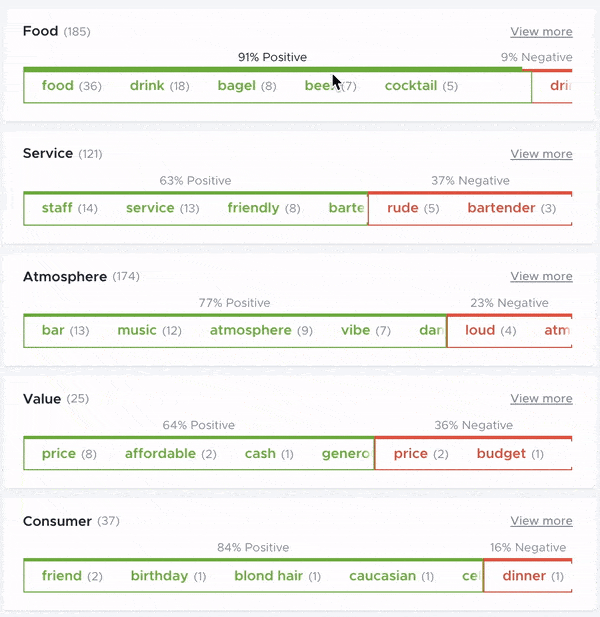
Task: Select the positive 'food (36)' keyword
Action: (71, 86)
